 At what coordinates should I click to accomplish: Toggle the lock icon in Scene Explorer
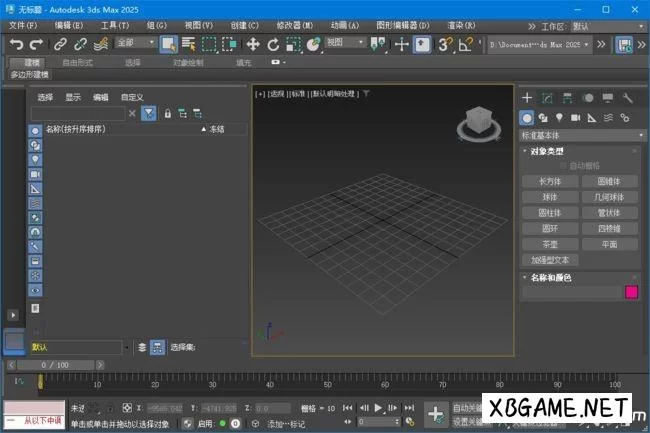(x=167, y=114)
